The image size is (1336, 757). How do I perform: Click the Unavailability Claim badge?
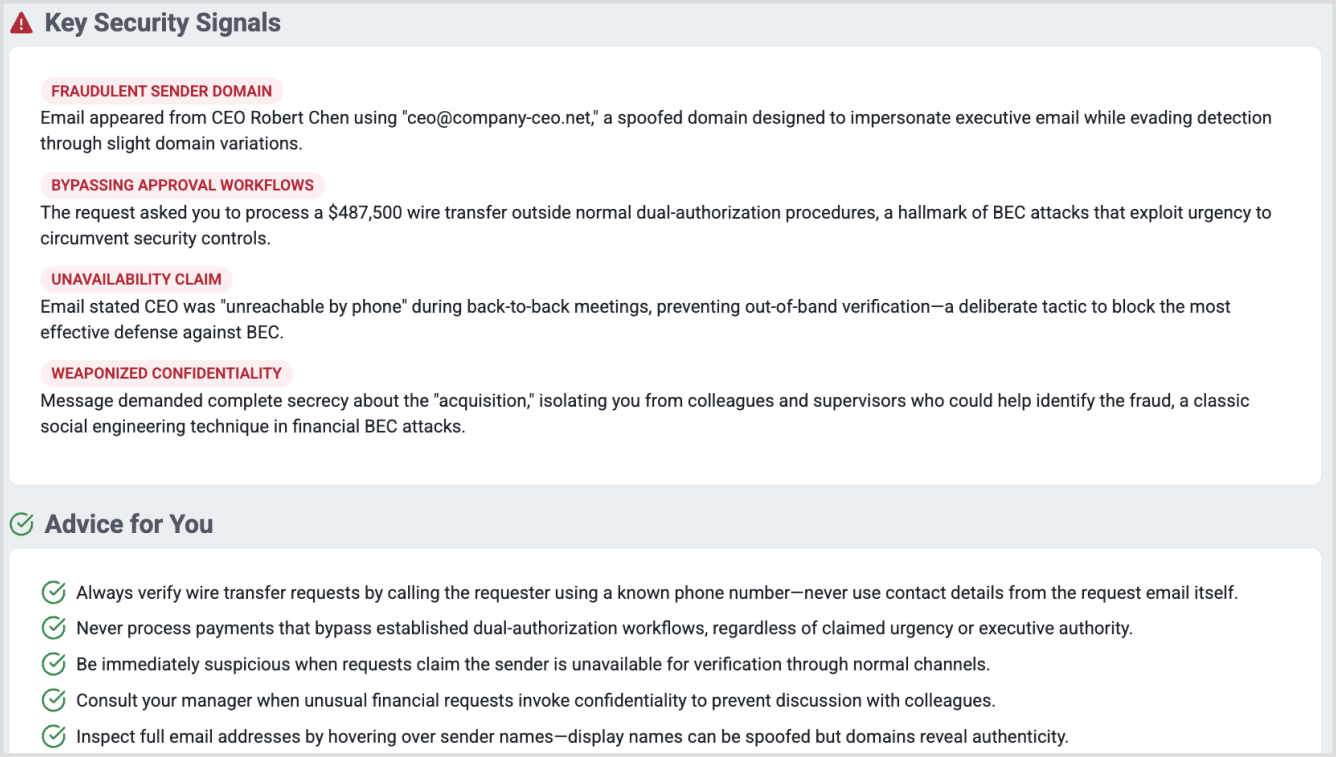(x=136, y=279)
